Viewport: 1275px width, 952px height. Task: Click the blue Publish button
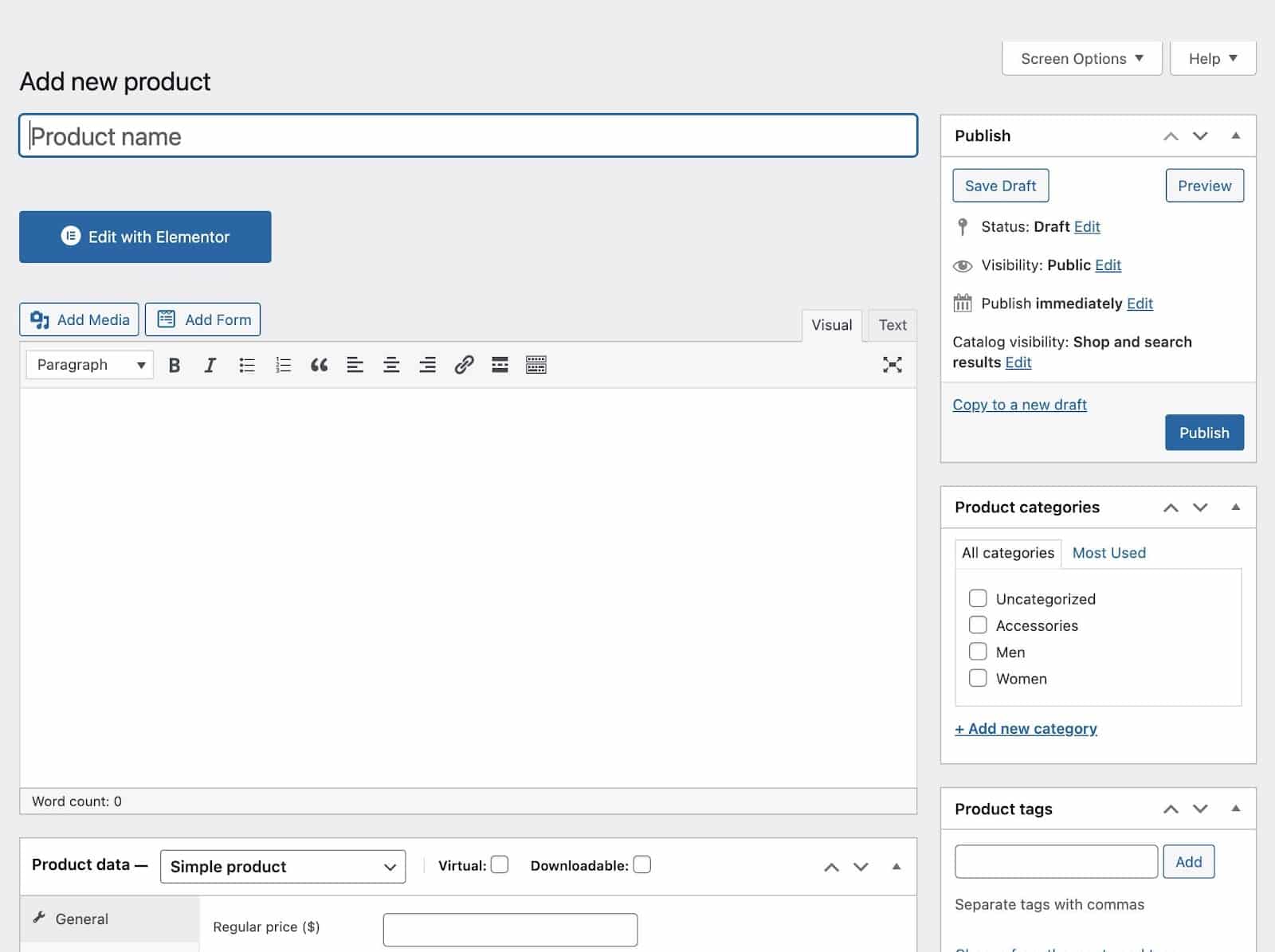coord(1203,433)
